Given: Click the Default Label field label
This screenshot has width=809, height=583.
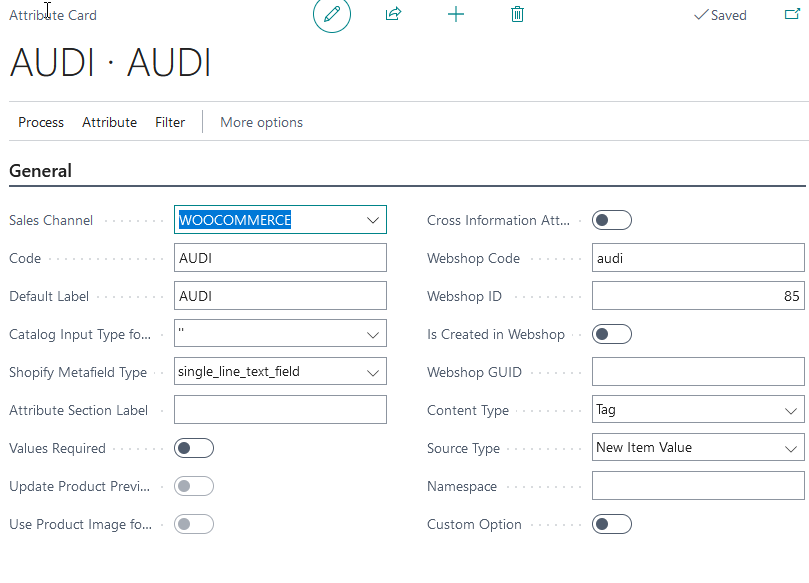Looking at the screenshot, I should [49, 297].
